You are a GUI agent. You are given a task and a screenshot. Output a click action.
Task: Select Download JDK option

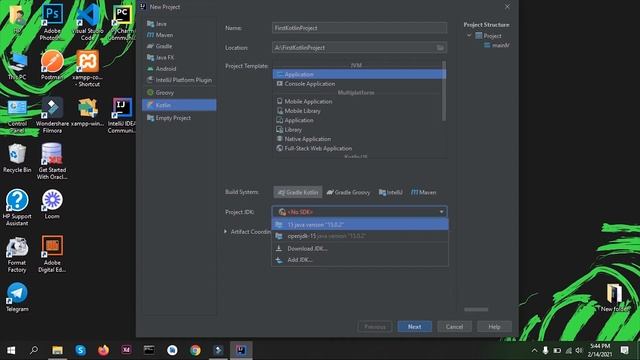[x=360, y=249]
